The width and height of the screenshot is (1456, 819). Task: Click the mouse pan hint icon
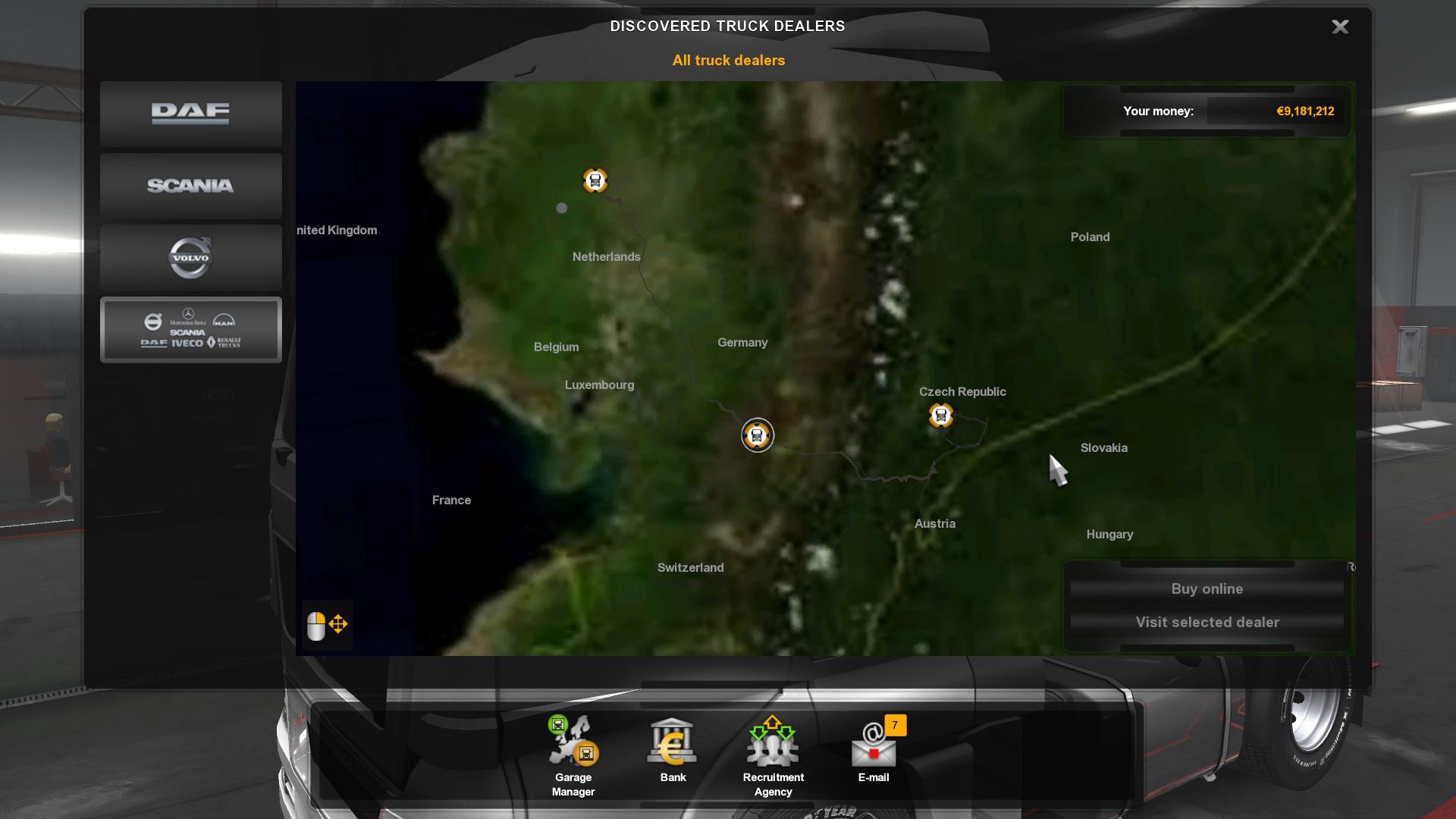(327, 626)
